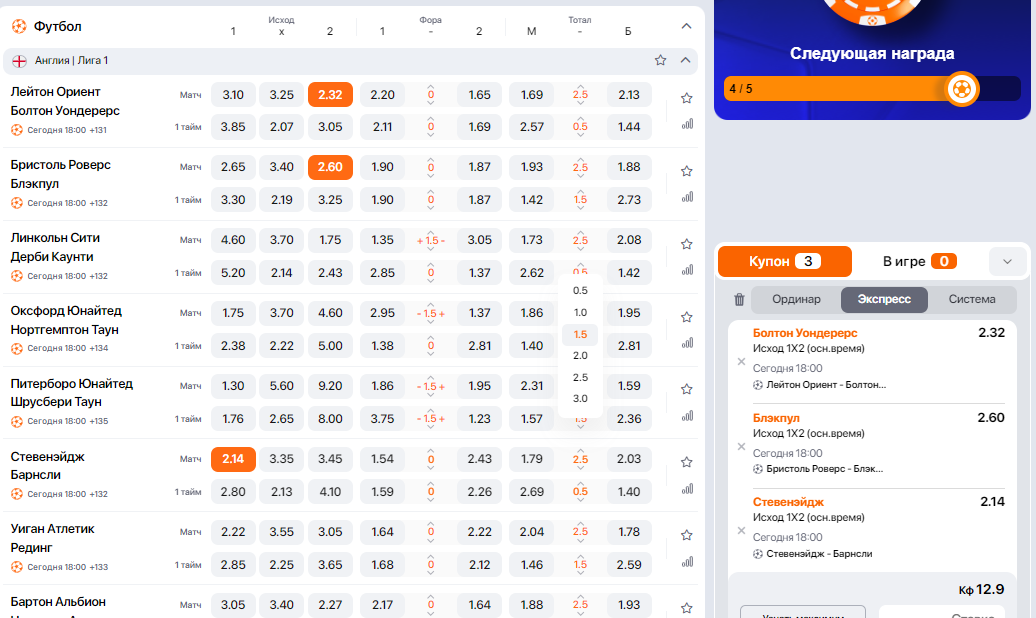The image size is (1036, 618).
Task: Add Leyton Orient vs Bolton match to favorites
Action: (686, 98)
